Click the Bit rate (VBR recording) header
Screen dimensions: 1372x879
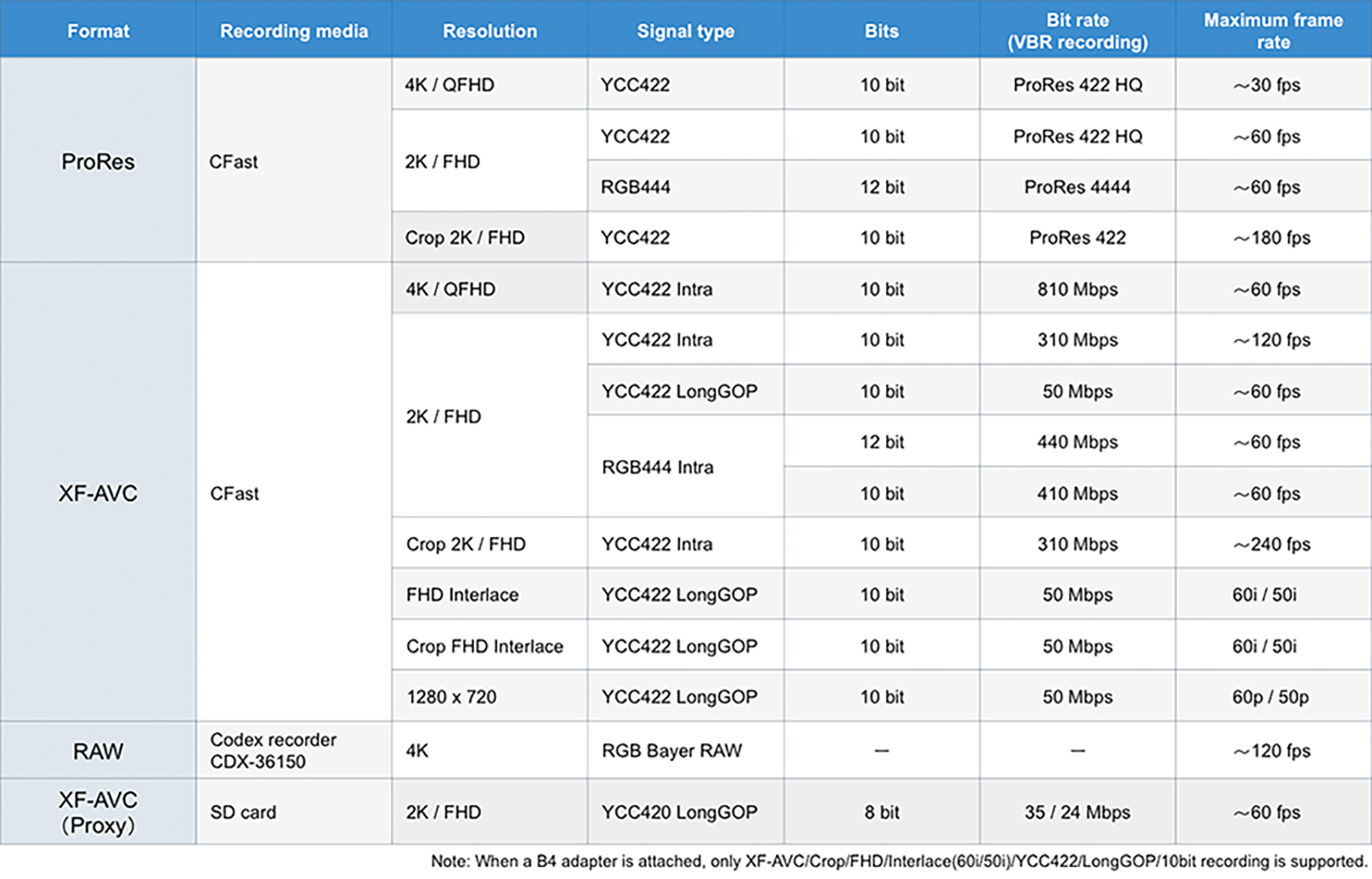pyautogui.click(x=1077, y=31)
